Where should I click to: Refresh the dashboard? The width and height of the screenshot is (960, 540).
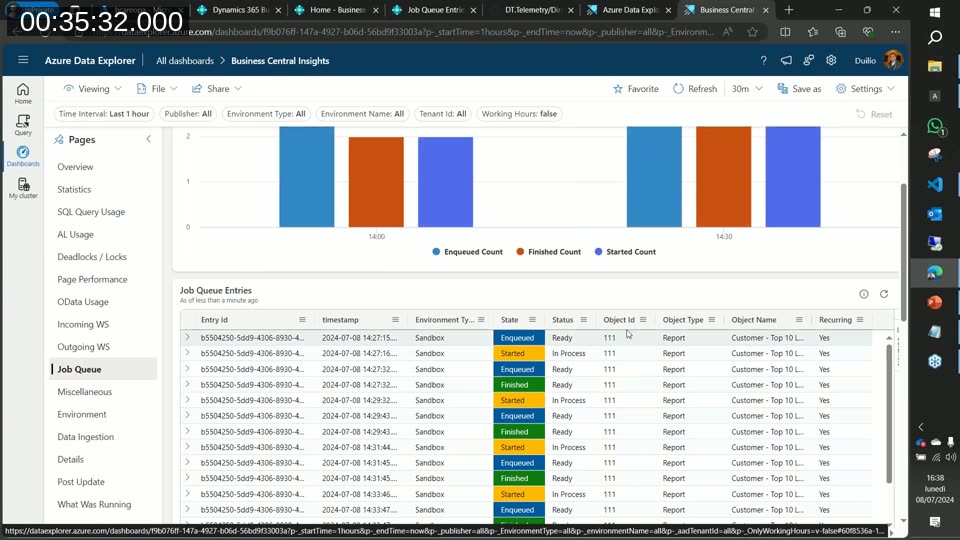695,89
